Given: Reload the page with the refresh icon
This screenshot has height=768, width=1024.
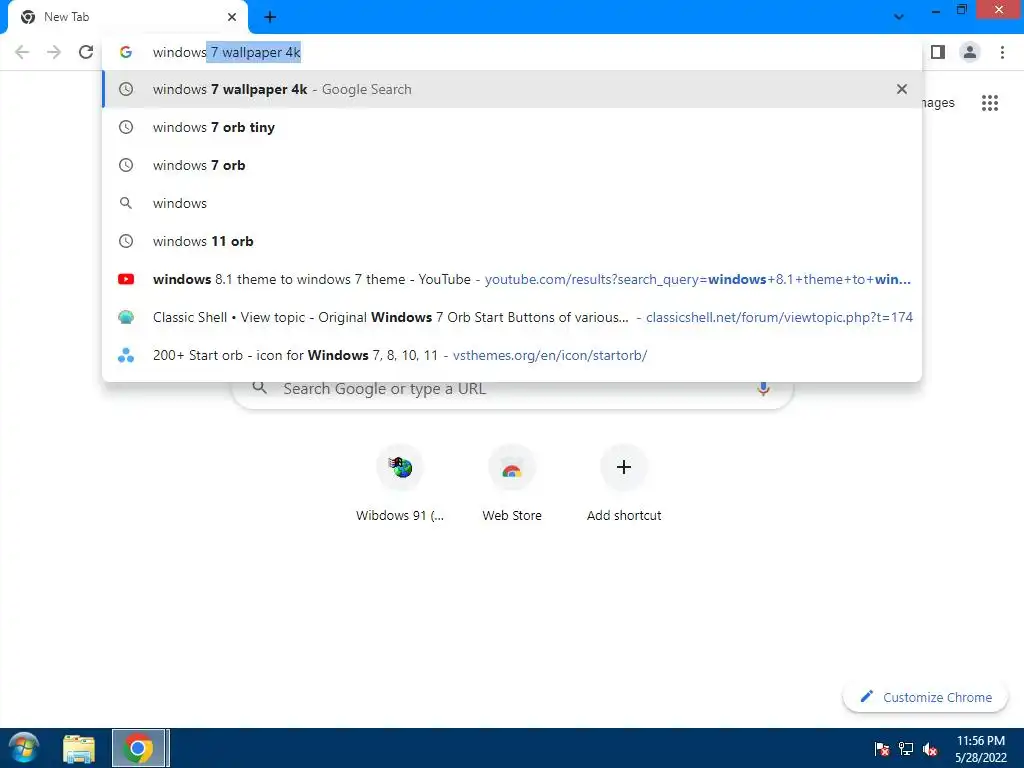Looking at the screenshot, I should [x=86, y=52].
